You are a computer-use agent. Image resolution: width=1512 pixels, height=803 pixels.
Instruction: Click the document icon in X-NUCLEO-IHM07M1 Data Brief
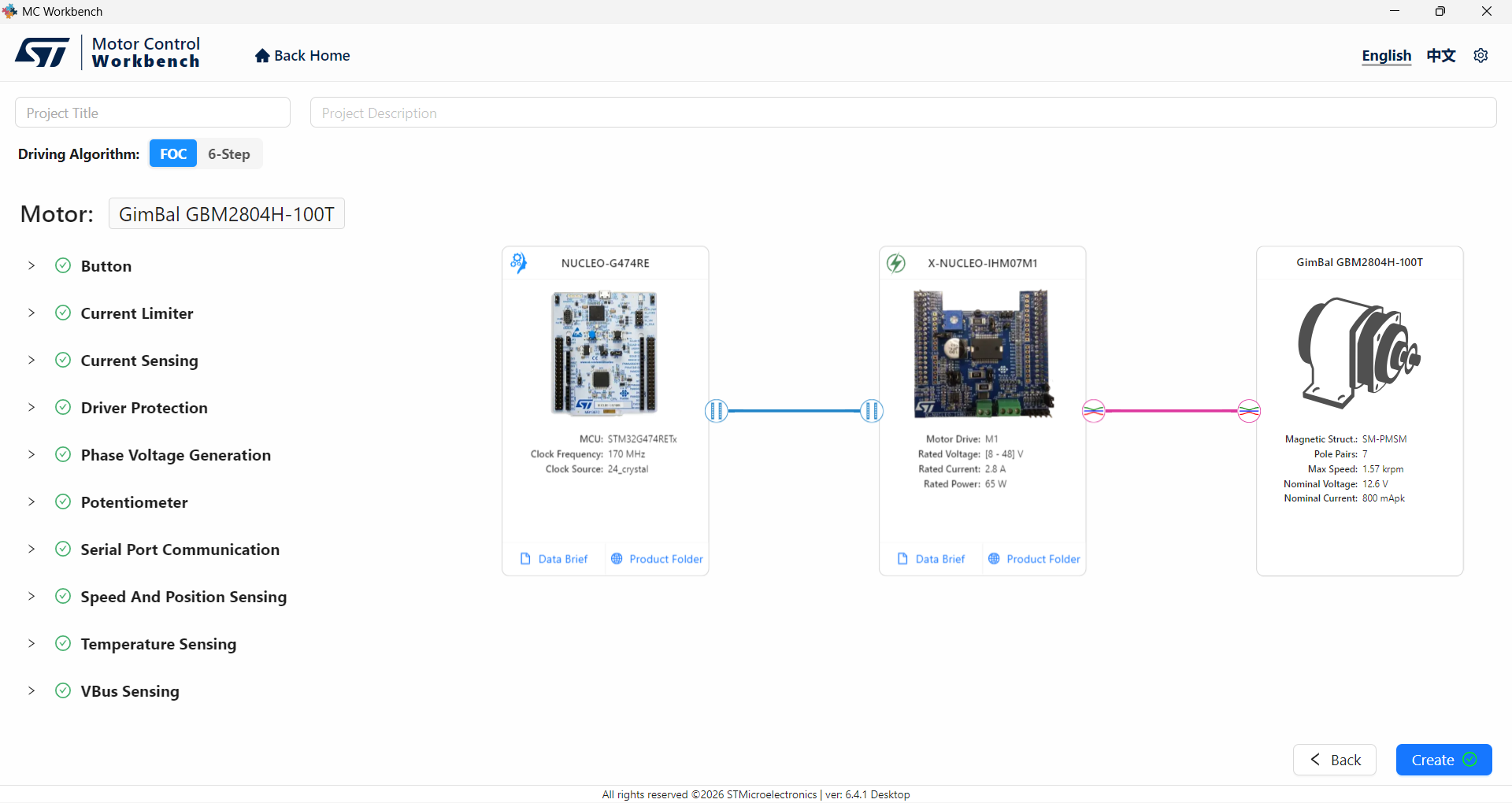pos(902,559)
